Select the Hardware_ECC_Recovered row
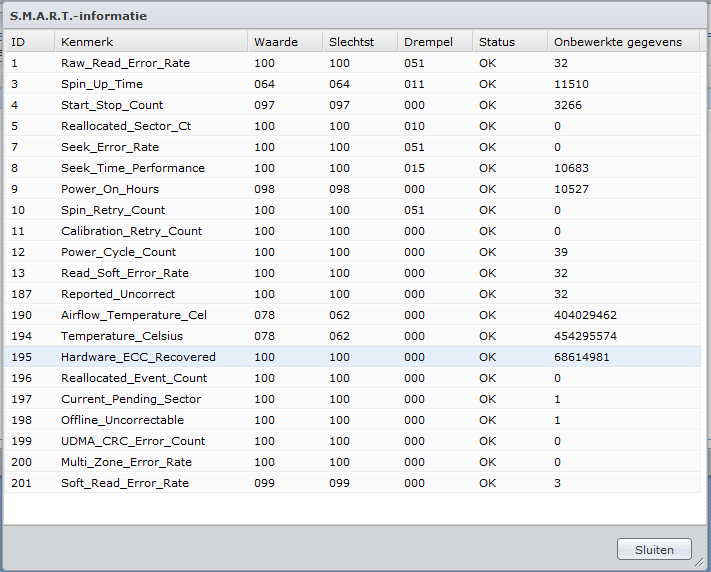Viewport: 711px width, 572px height. 138,357
